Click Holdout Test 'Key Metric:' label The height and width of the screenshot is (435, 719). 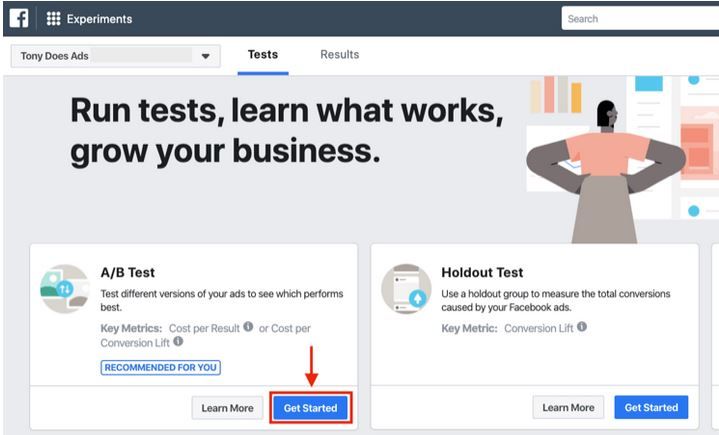[469, 328]
